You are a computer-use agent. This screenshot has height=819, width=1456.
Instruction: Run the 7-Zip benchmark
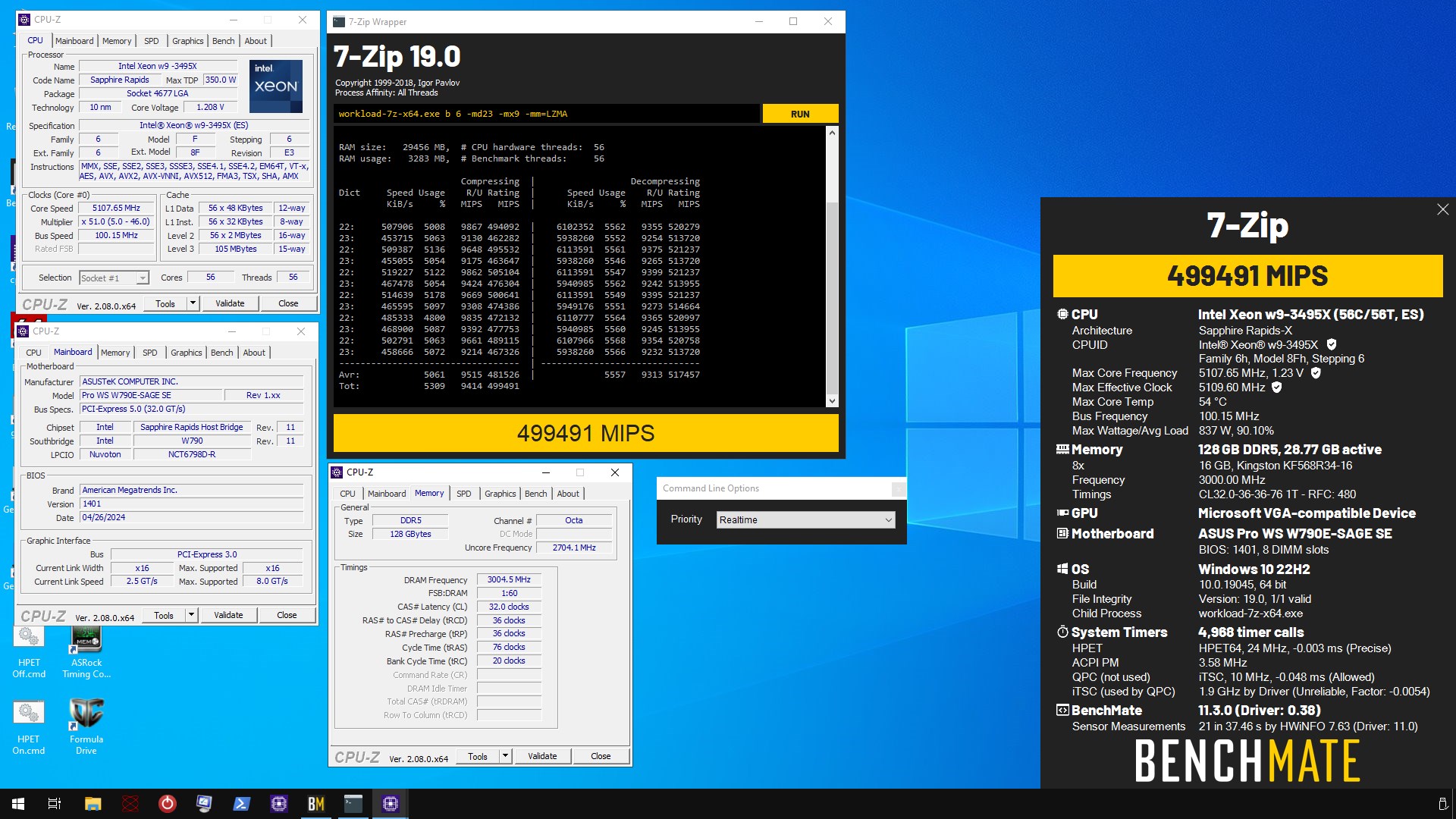pos(800,114)
